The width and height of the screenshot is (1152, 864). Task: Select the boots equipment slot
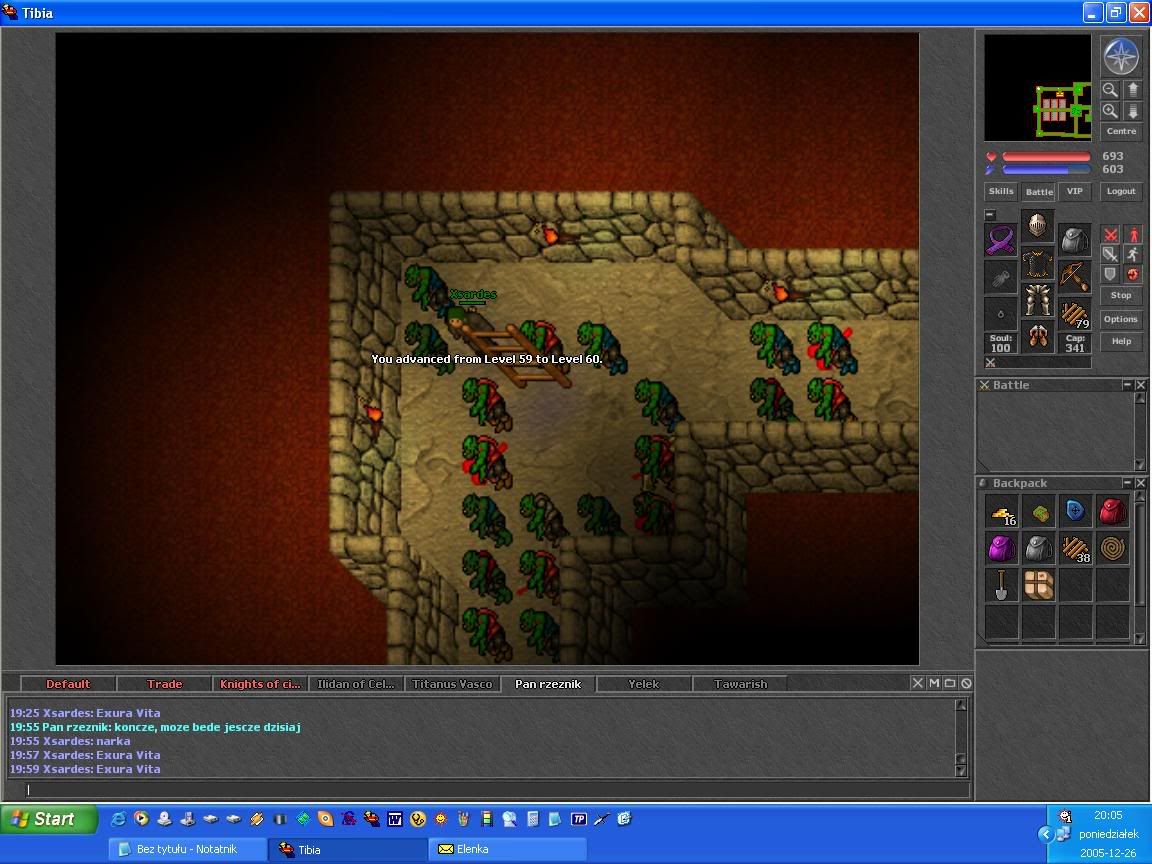pos(1037,336)
